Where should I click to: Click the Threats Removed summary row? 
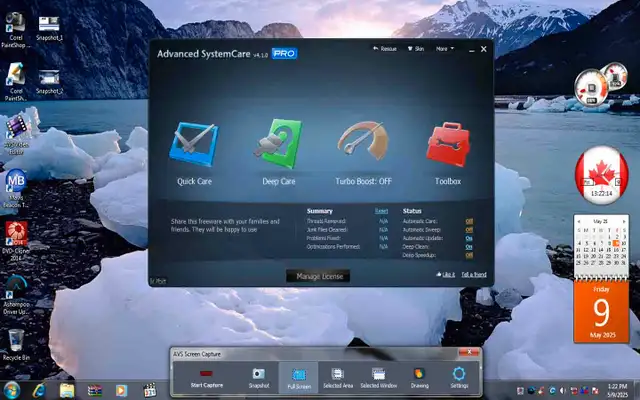pos(347,221)
